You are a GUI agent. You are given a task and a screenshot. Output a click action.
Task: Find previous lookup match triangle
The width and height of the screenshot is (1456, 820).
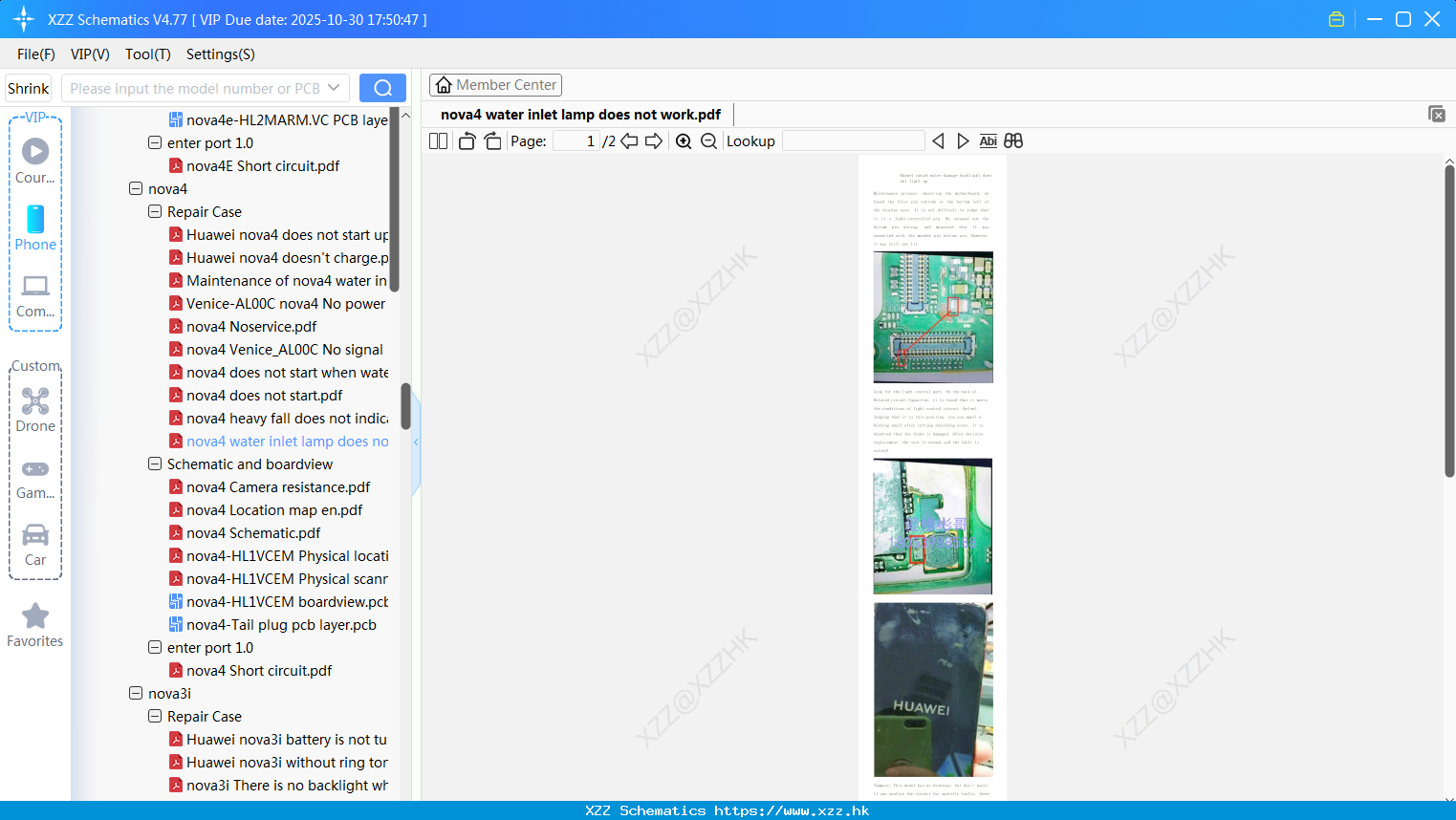click(938, 140)
